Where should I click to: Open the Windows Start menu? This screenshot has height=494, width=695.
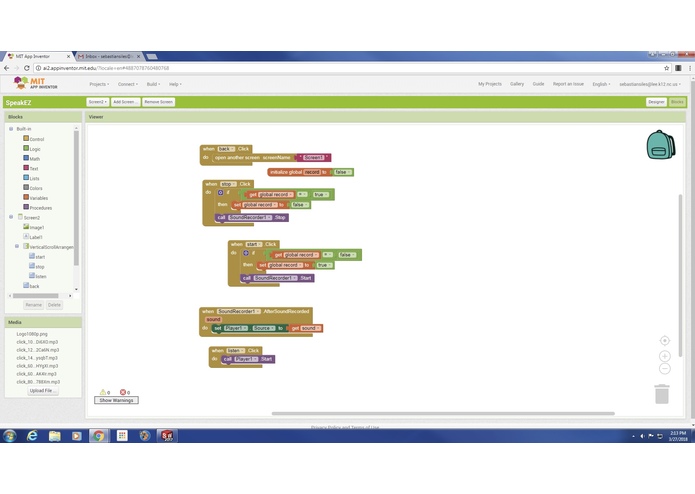(x=9, y=436)
